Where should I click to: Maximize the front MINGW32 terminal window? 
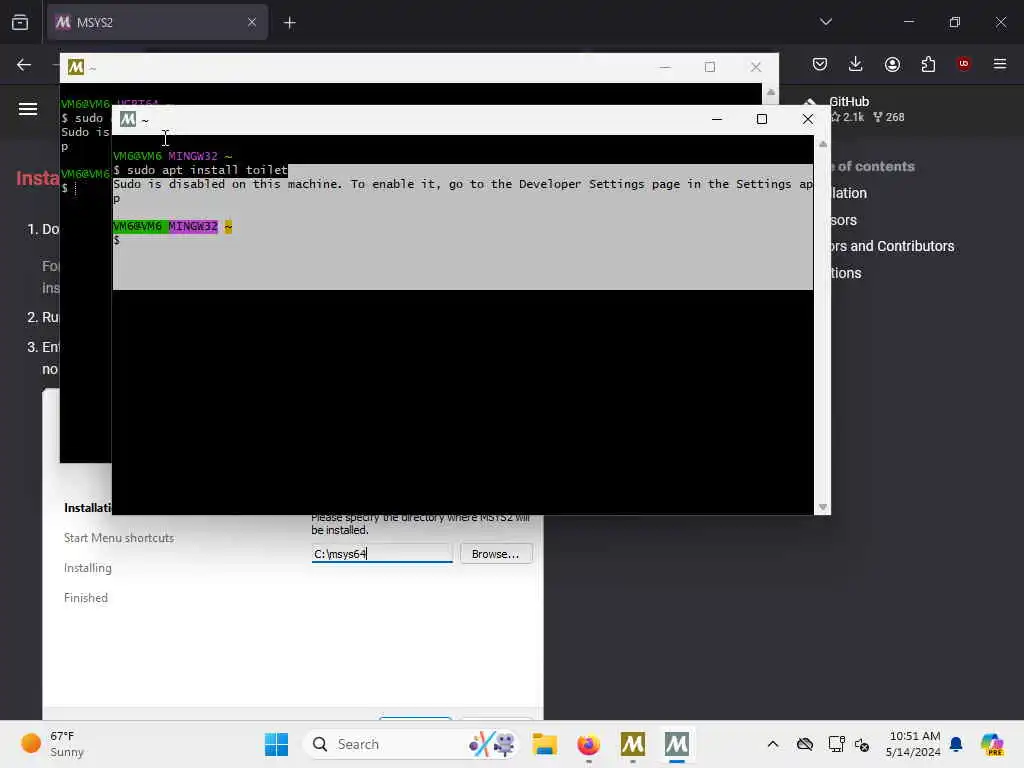pos(761,119)
